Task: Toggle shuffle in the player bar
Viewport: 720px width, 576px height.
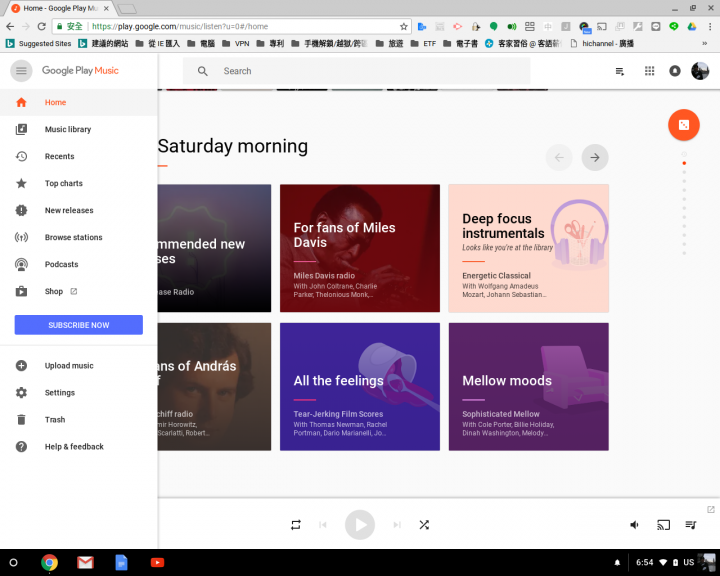Action: 424,525
